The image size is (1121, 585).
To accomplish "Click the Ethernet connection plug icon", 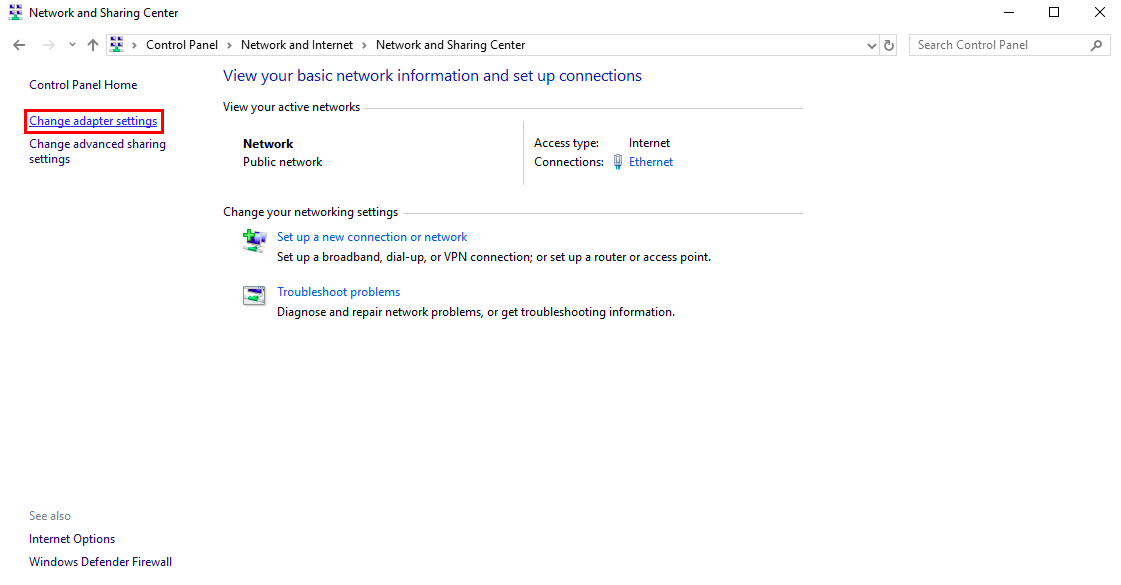I will [618, 162].
